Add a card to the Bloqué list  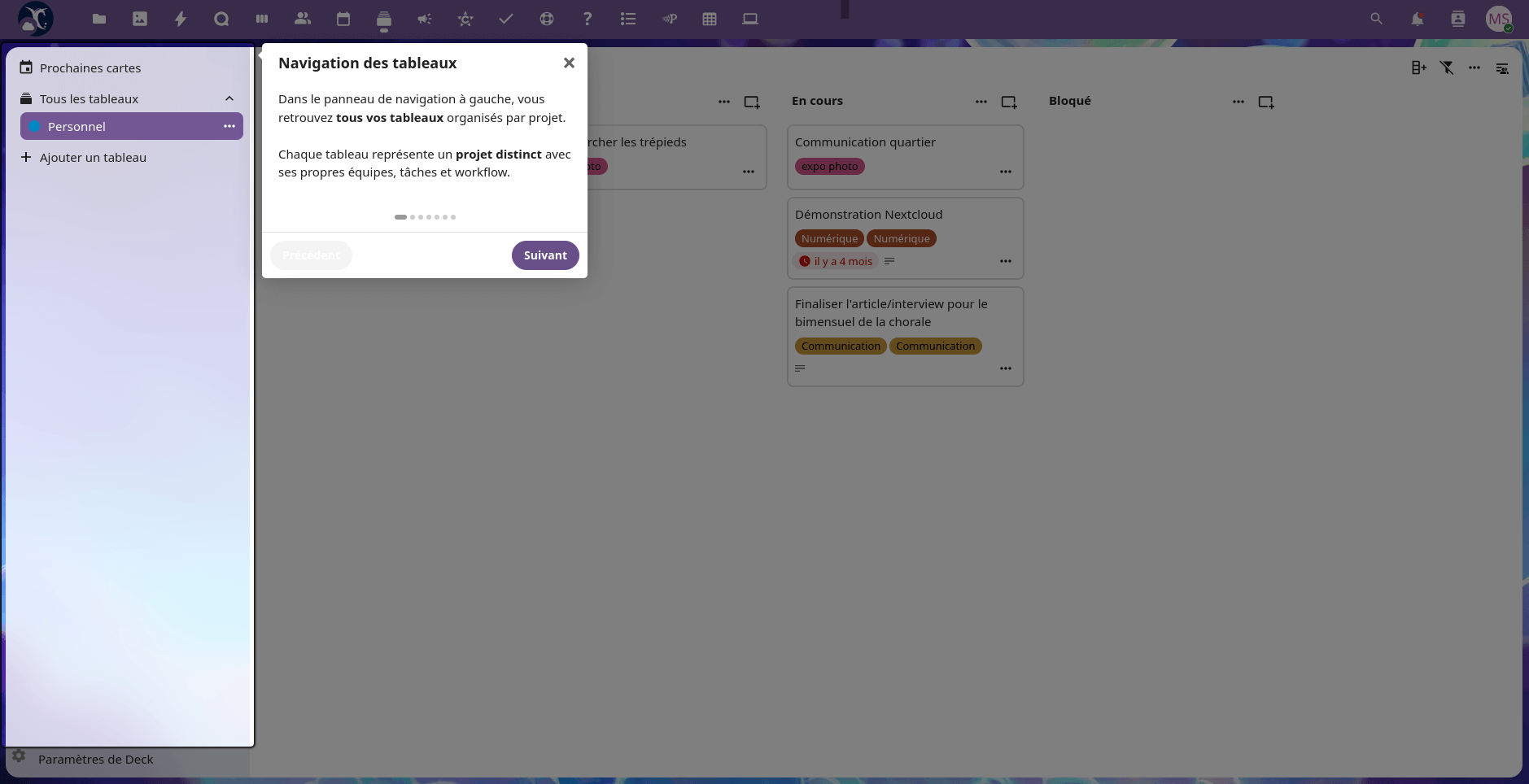pyautogui.click(x=1265, y=102)
